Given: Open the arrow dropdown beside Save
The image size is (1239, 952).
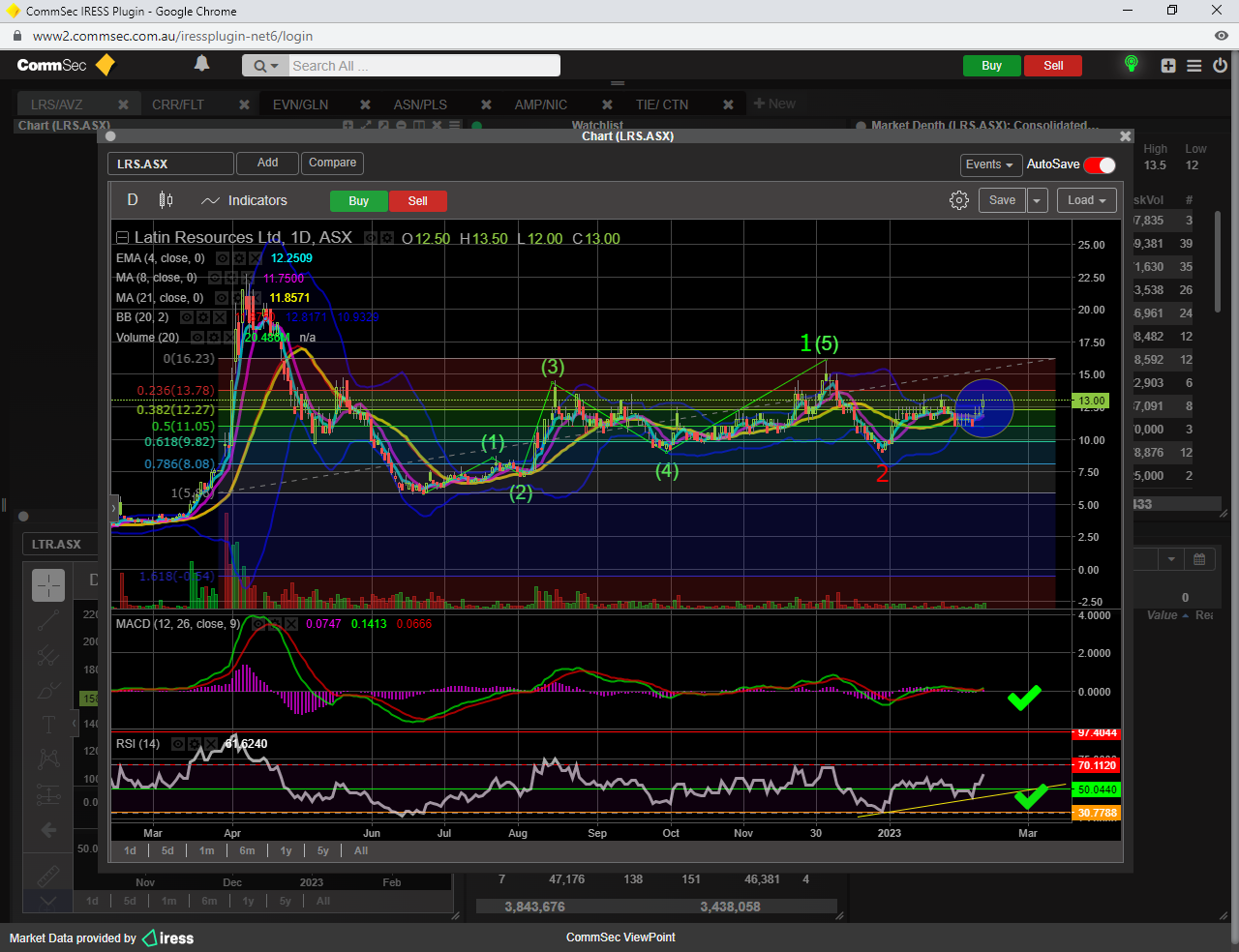Looking at the screenshot, I should pos(1037,200).
